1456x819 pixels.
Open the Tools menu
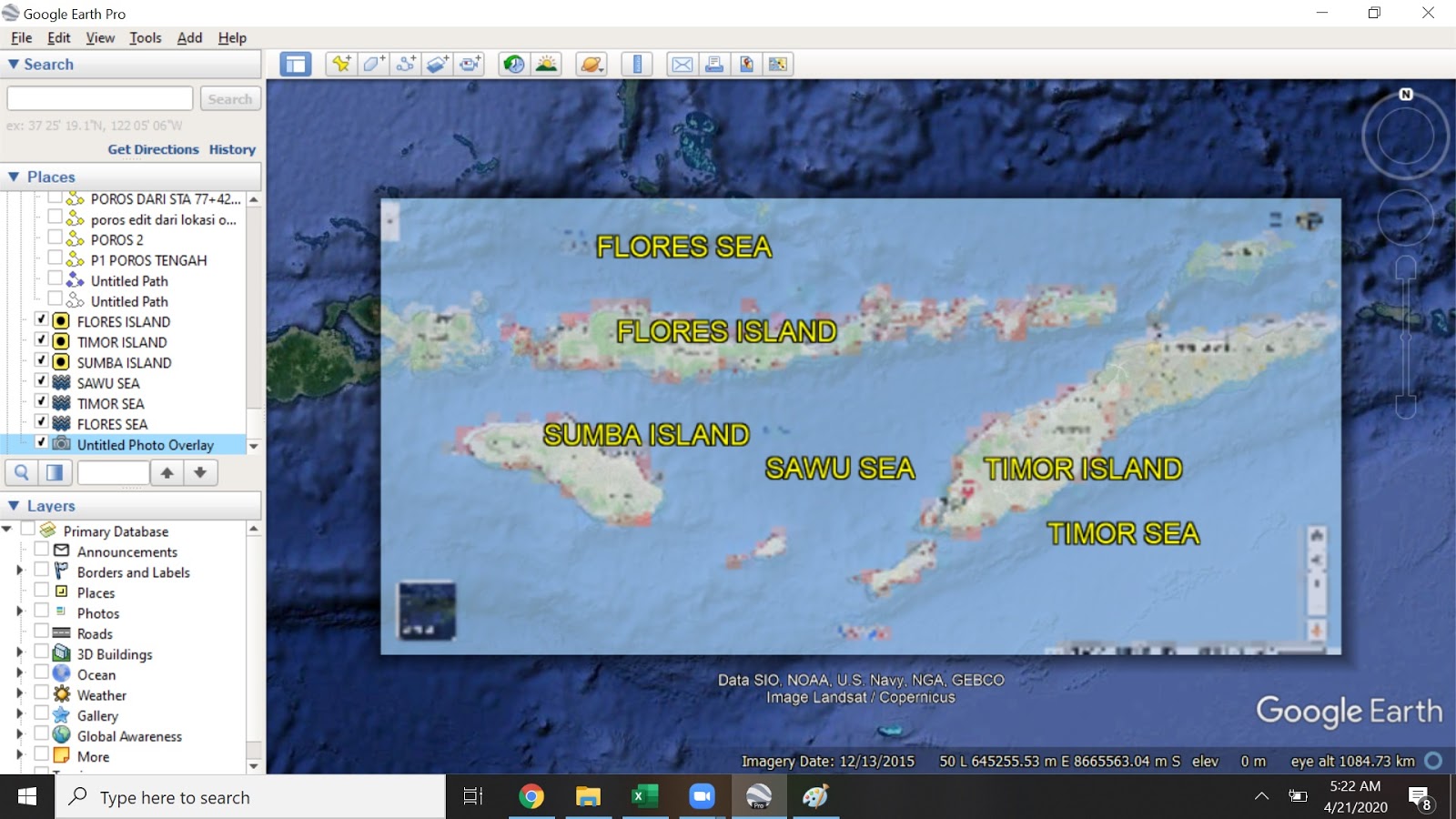coord(145,37)
